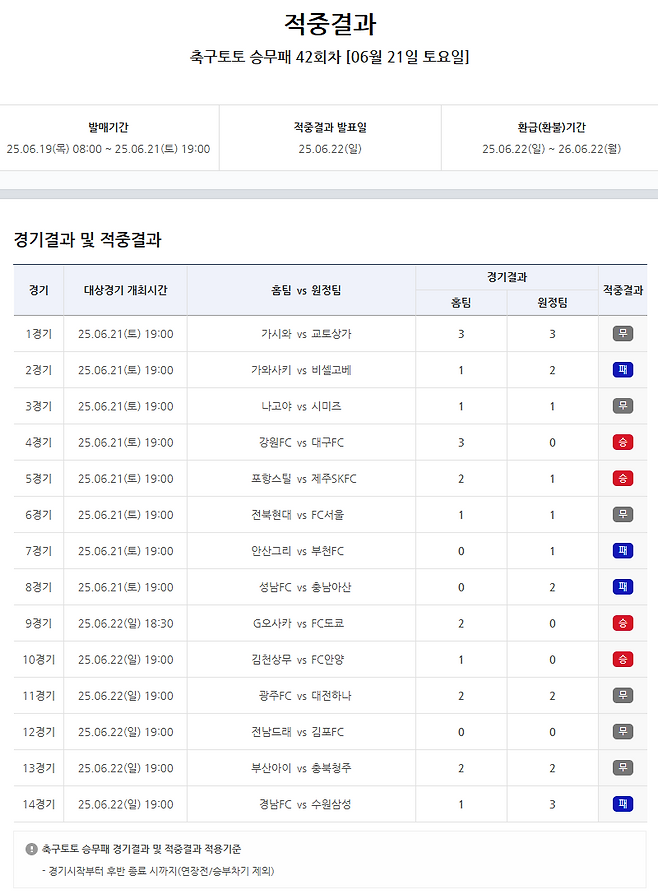Viewport: 658px width, 894px height.
Task: Click the loss badge for 안산그리 vs 부천FC
Action: (x=622, y=551)
